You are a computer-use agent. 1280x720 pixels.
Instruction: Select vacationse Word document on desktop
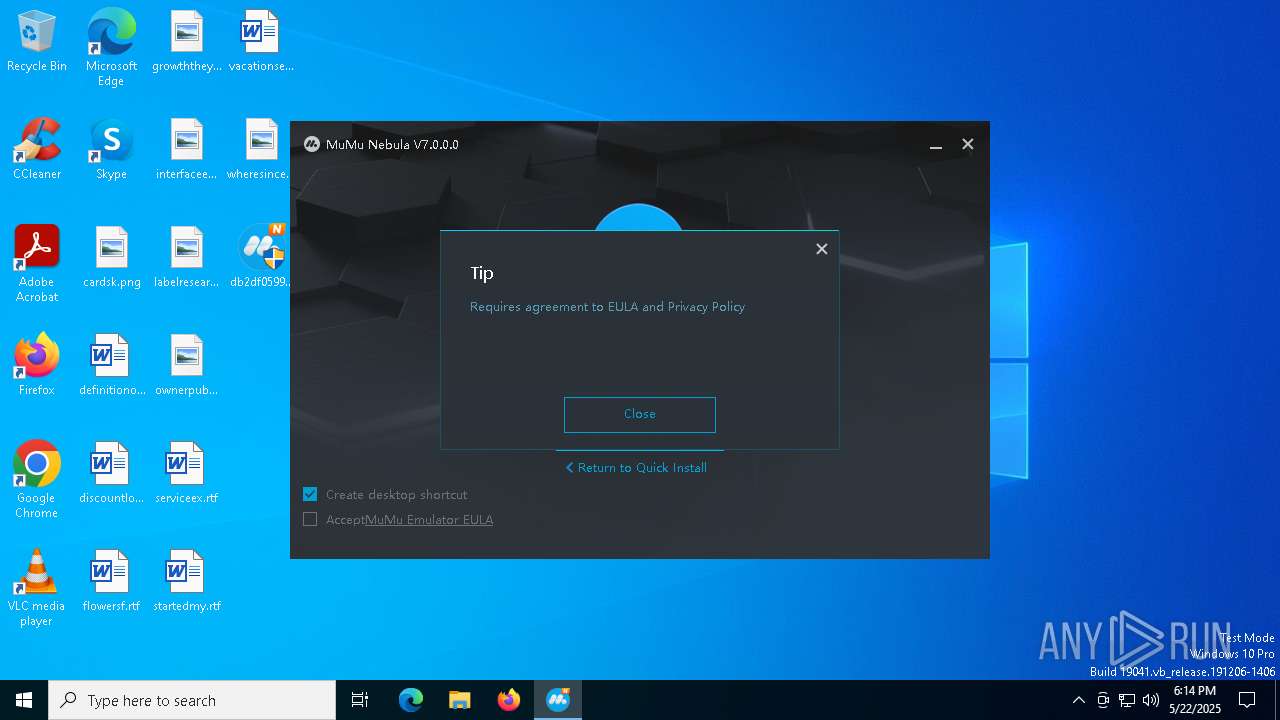261,42
